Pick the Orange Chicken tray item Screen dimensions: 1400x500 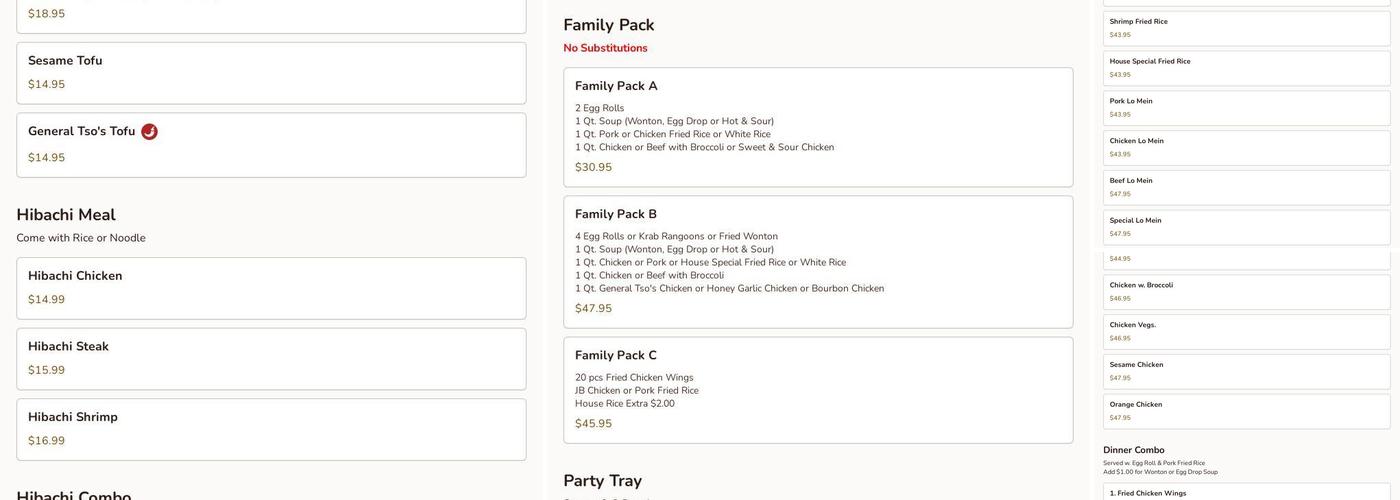coord(1246,412)
